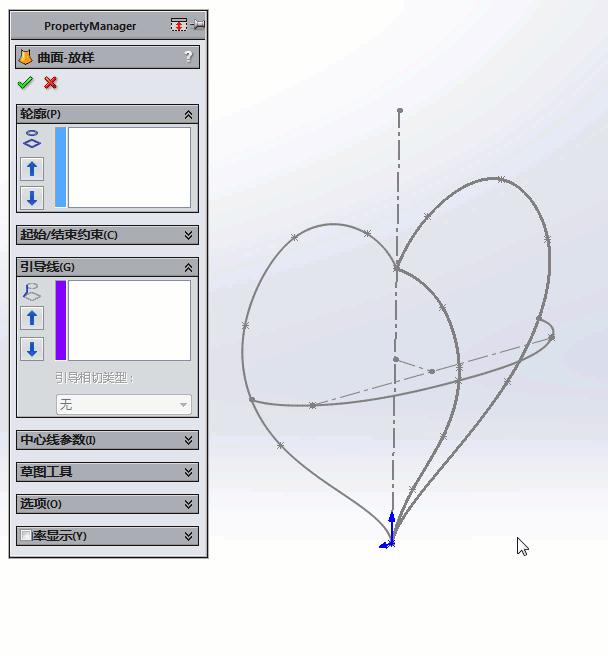Move profile down in 轮廓 list
The height and width of the screenshot is (656, 608).
coord(32,197)
